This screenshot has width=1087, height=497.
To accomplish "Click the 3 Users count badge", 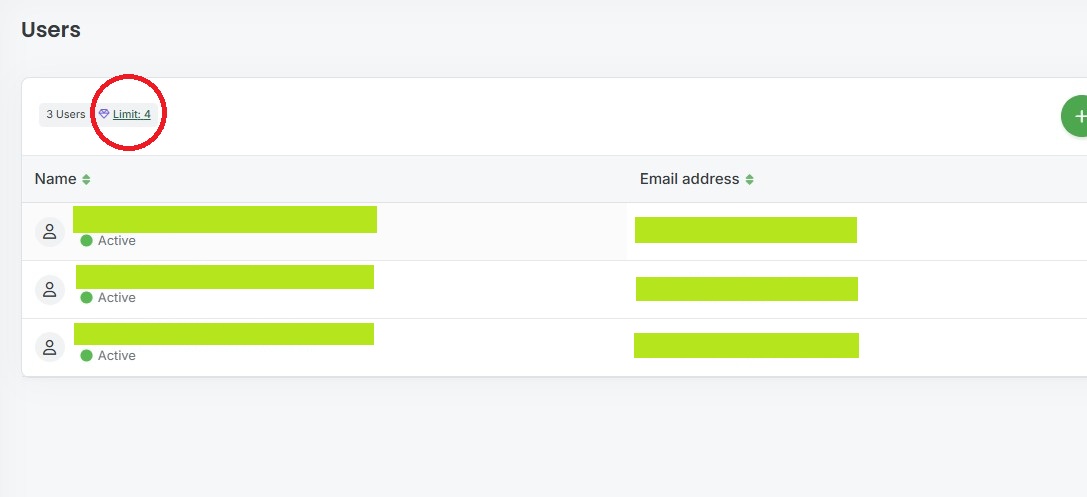I will (66, 114).
